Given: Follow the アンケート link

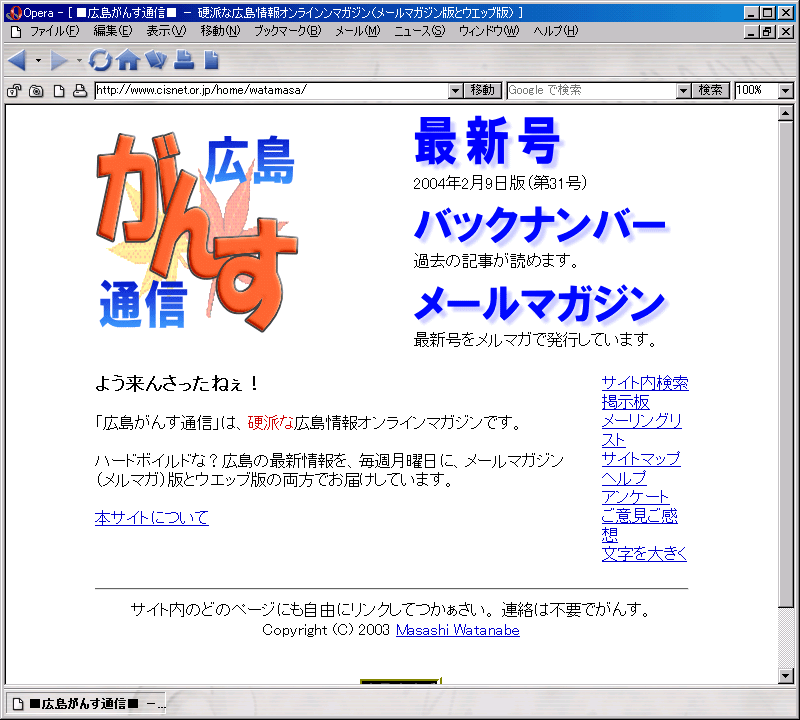Looking at the screenshot, I should [x=635, y=497].
